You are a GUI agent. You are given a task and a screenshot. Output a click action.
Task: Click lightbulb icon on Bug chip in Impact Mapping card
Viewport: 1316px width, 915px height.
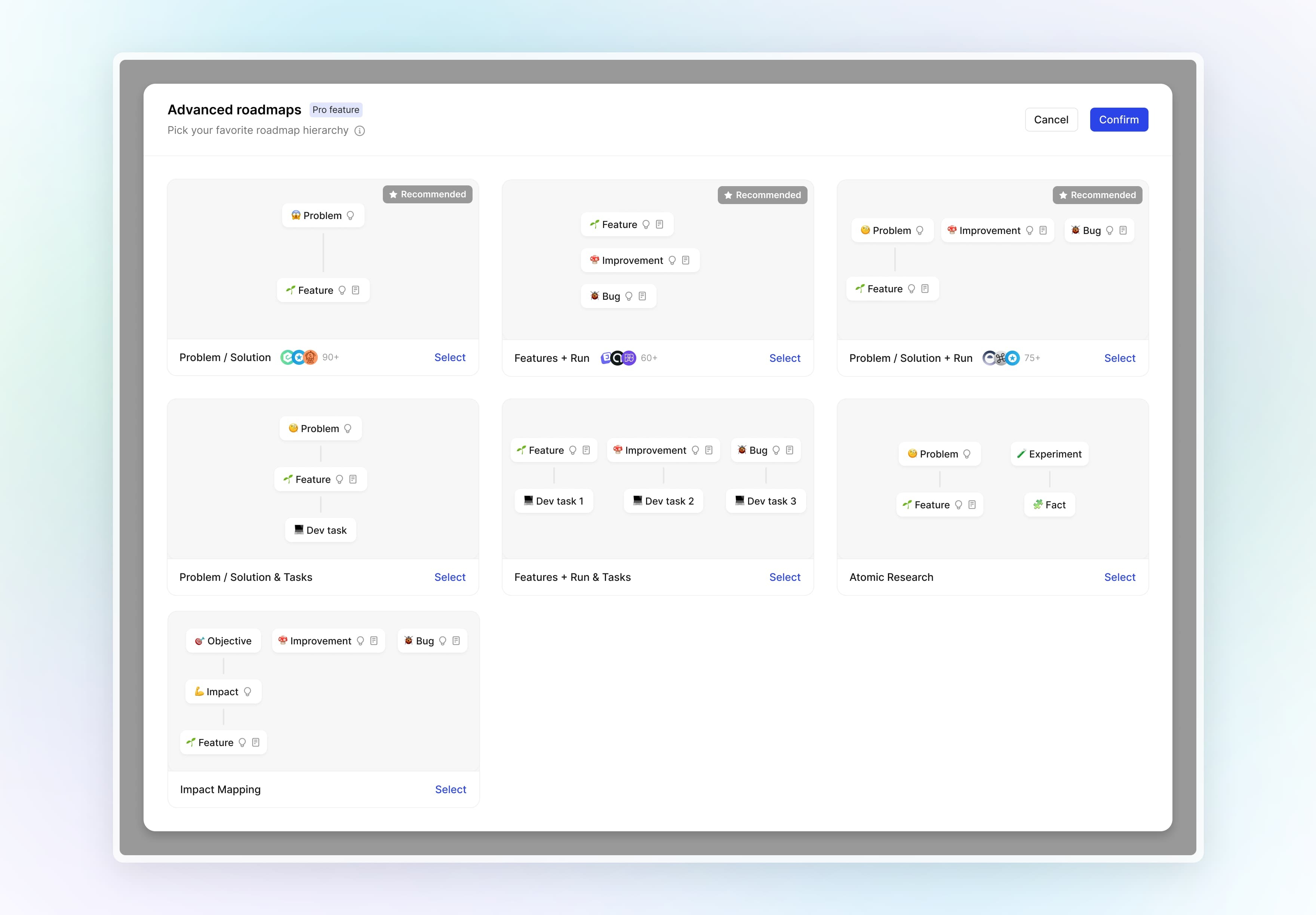click(x=443, y=641)
